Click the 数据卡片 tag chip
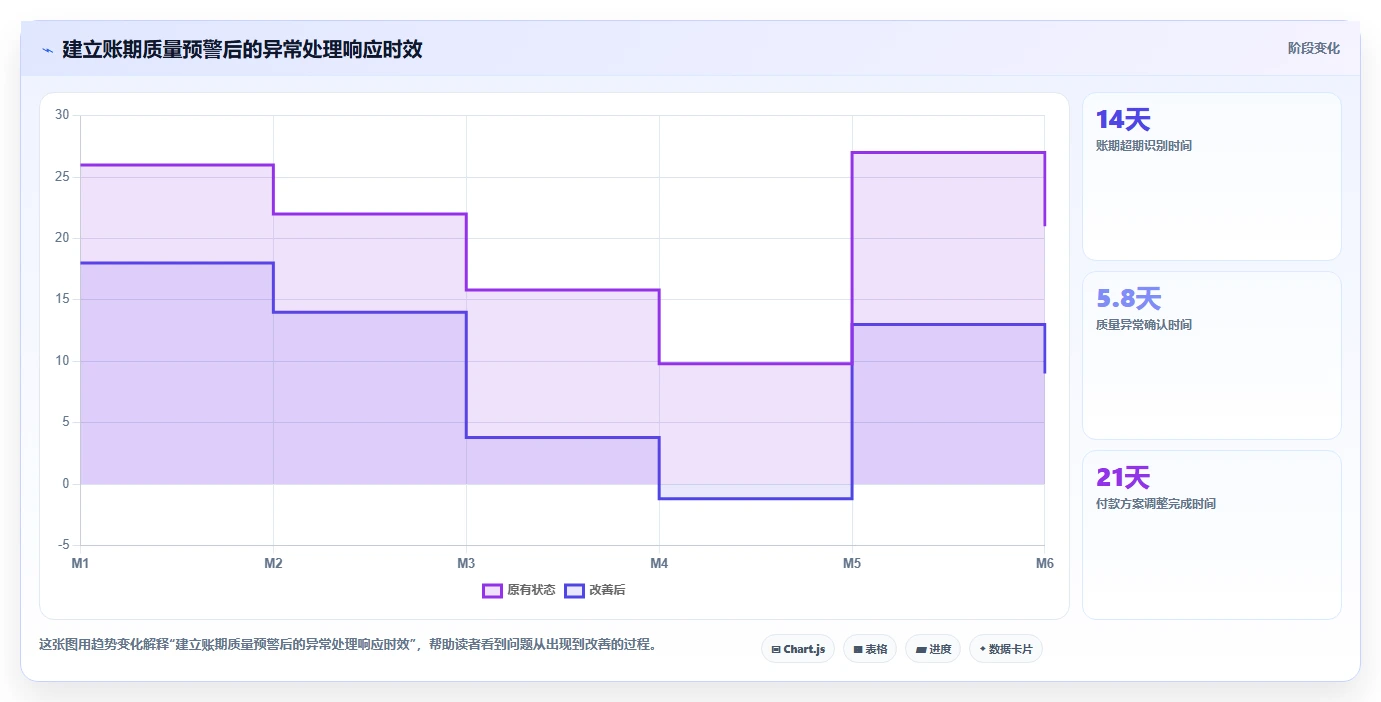1381x702 pixels. pos(1006,649)
